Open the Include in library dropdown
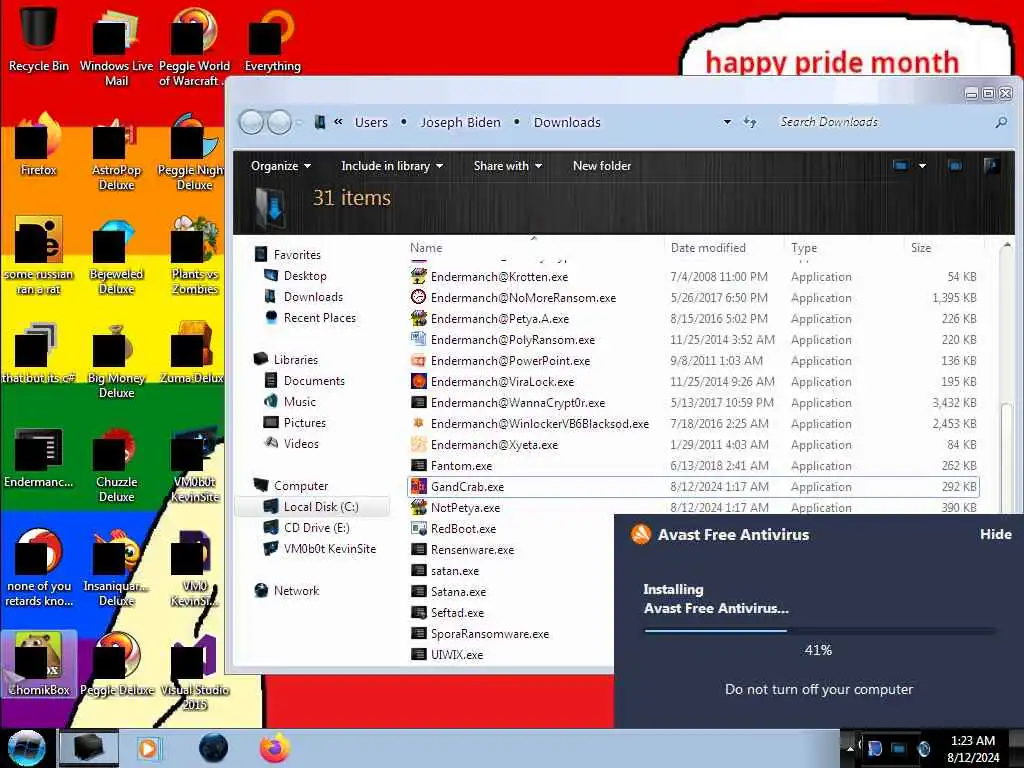1024x768 pixels. pos(392,166)
